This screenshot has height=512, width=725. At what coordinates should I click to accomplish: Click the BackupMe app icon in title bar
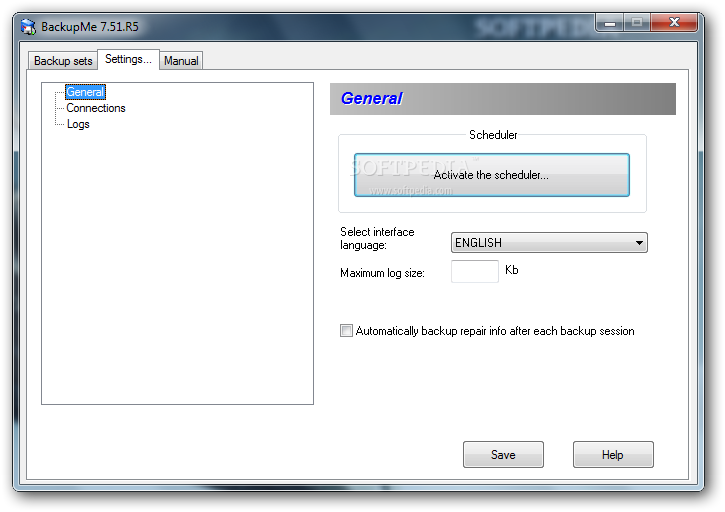coord(28,27)
